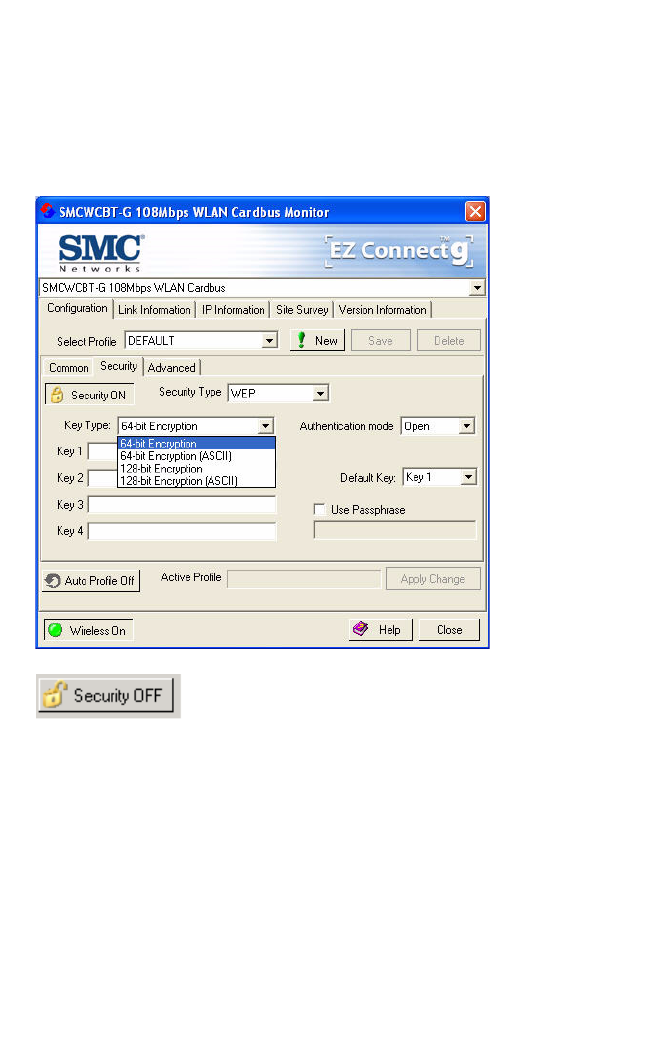Open the Advanced sub-tab

tap(172, 368)
